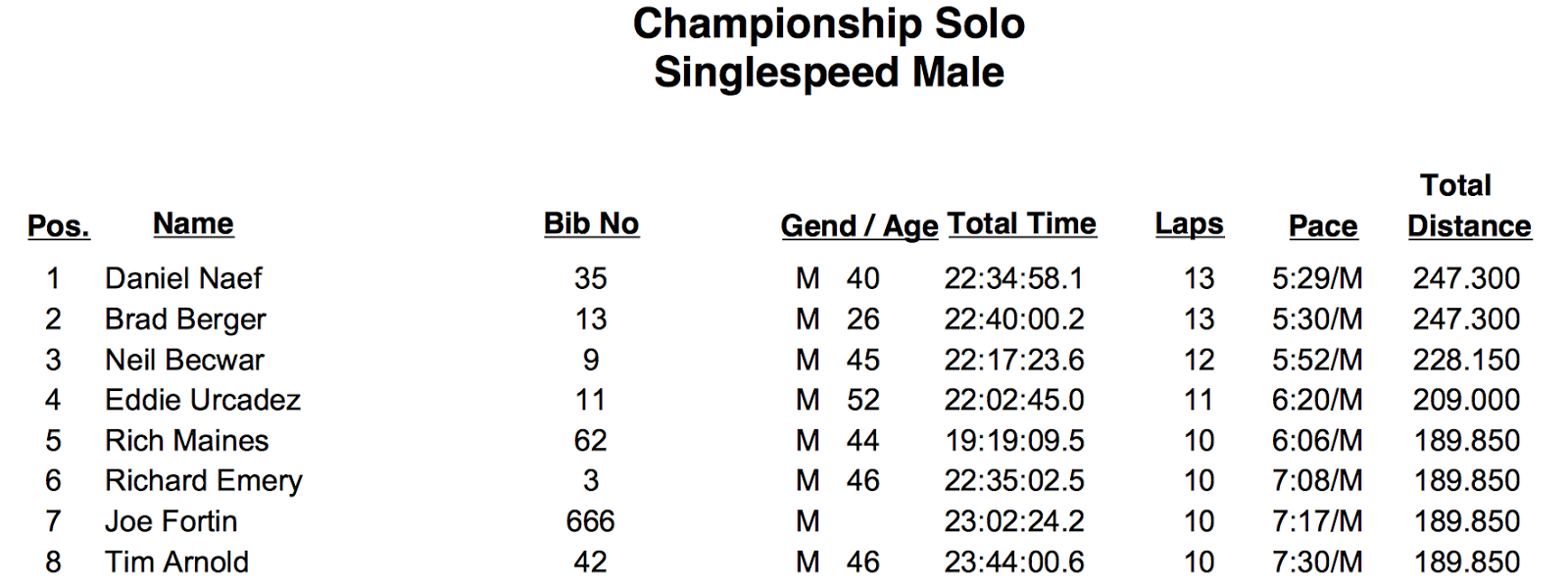Click the Championship Solo Singlespeed Male title

pos(828,48)
